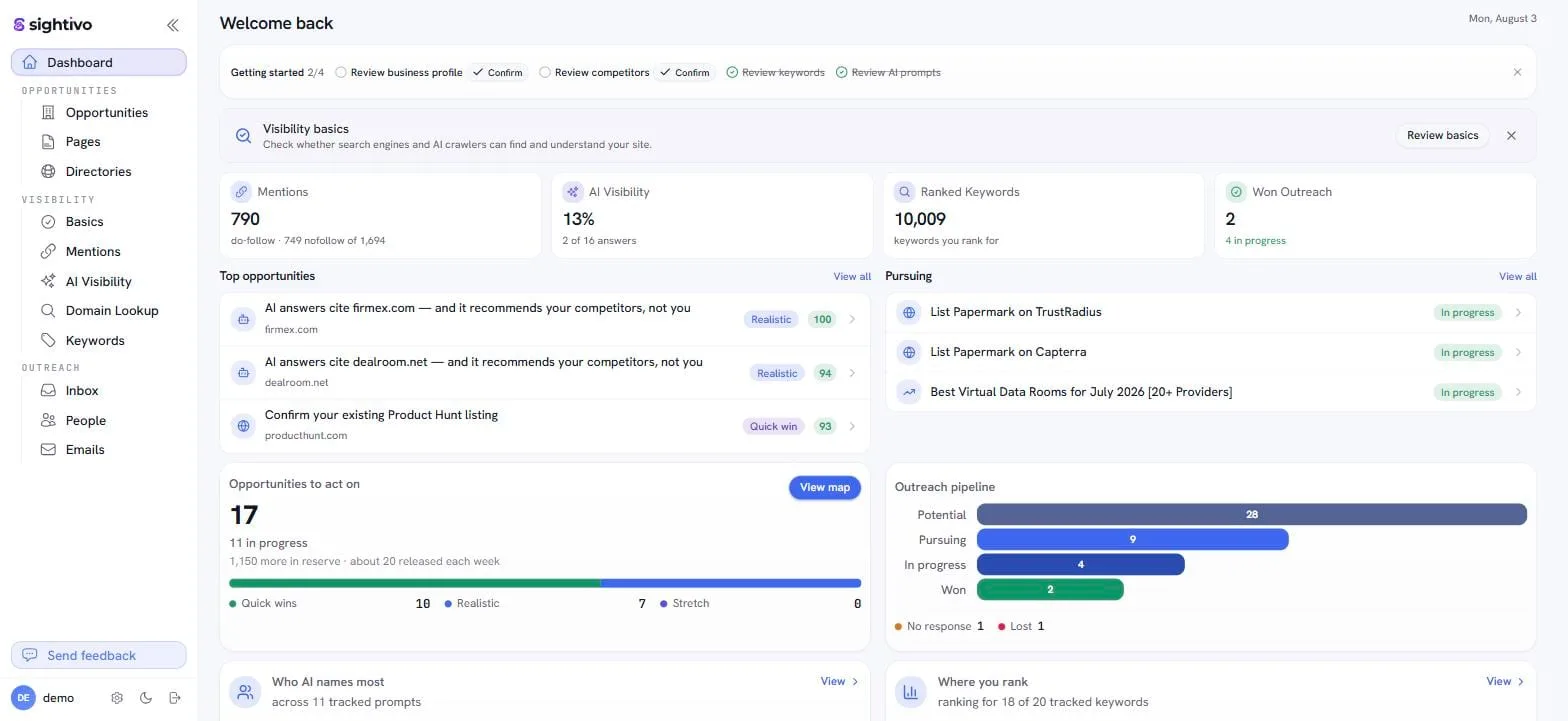Click the Where you rank chart icon
The image size is (1568, 721).
(x=911, y=692)
